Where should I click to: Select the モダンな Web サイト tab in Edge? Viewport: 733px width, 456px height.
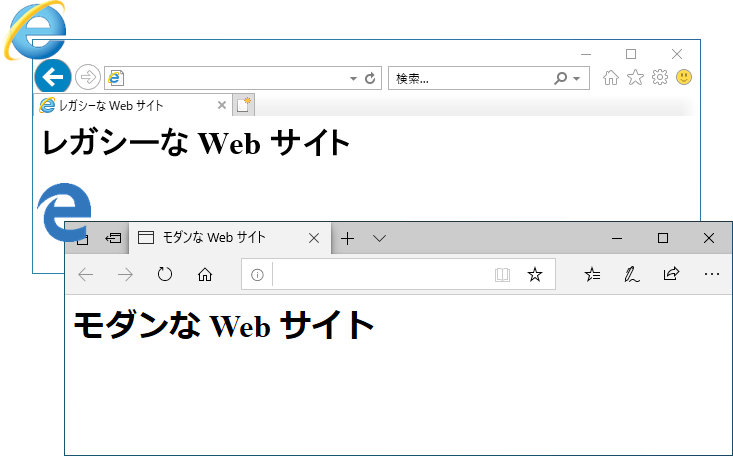(230, 238)
